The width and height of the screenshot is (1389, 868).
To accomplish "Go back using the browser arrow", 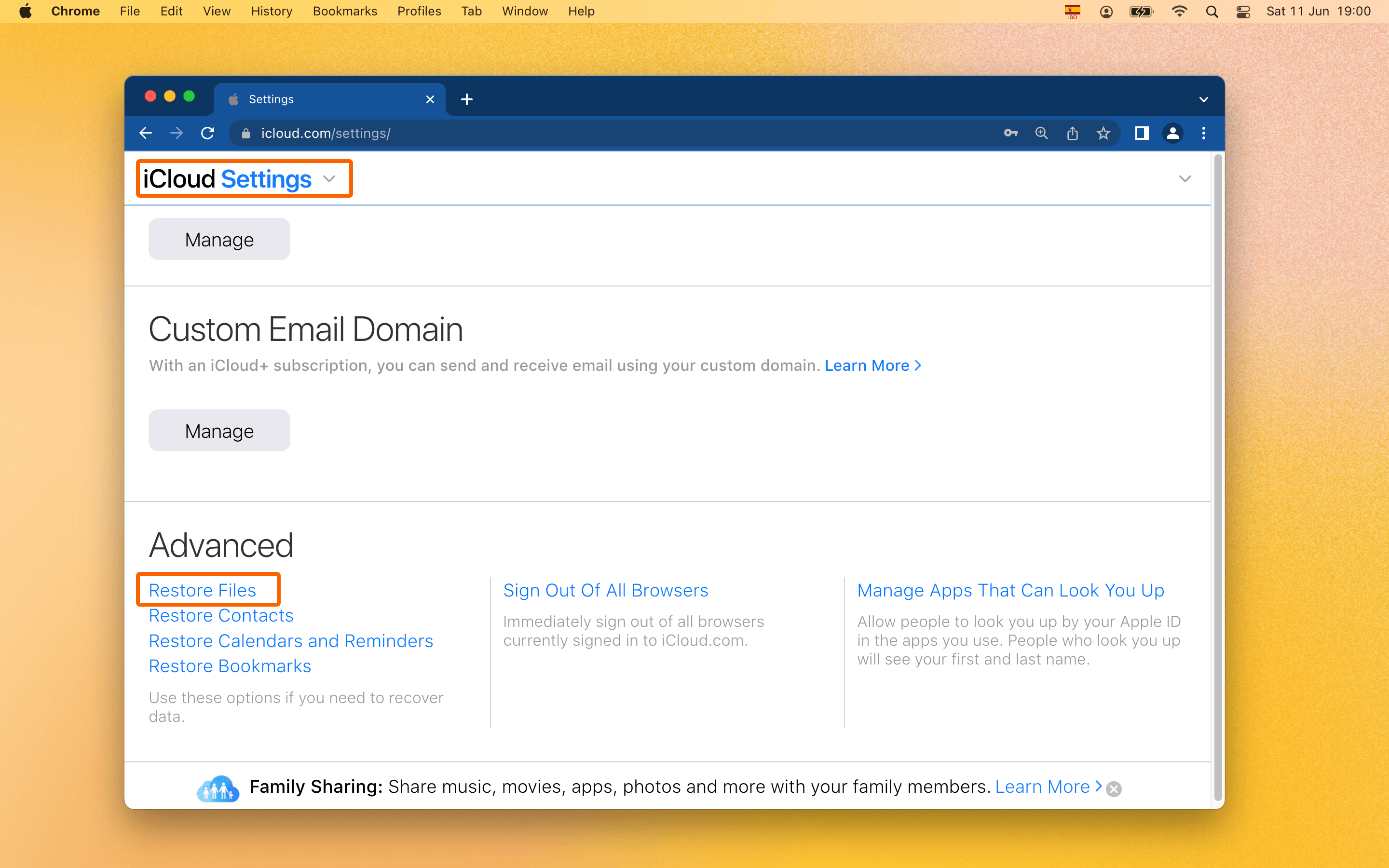I will point(146,133).
